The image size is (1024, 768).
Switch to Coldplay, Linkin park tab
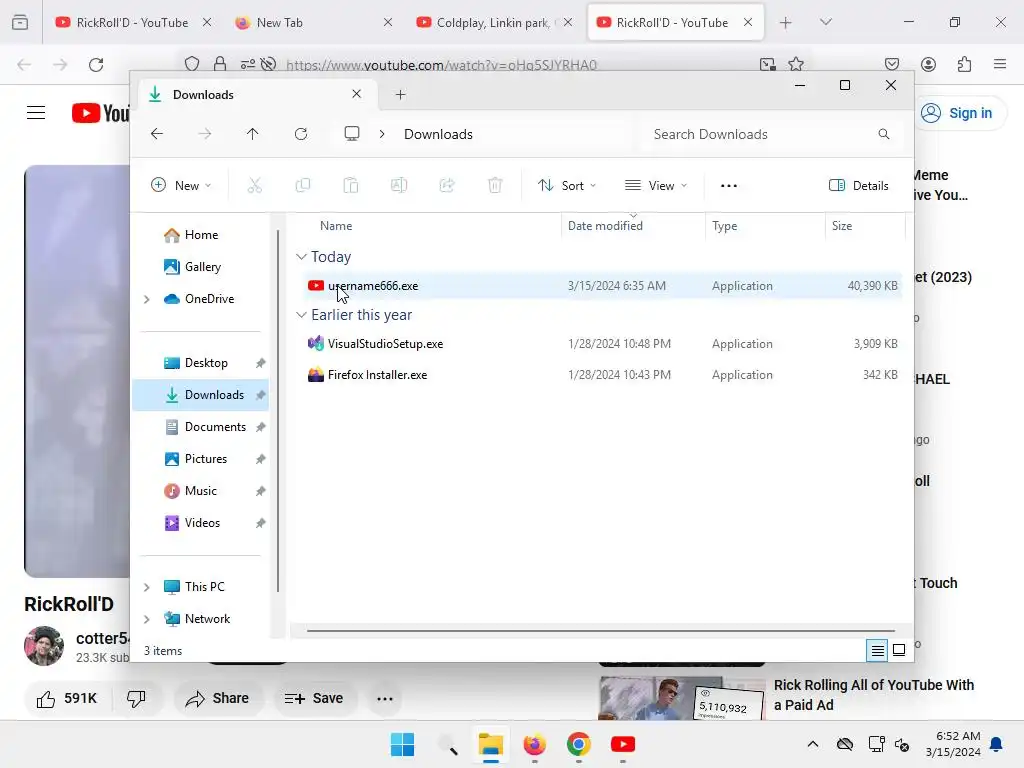coord(494,22)
